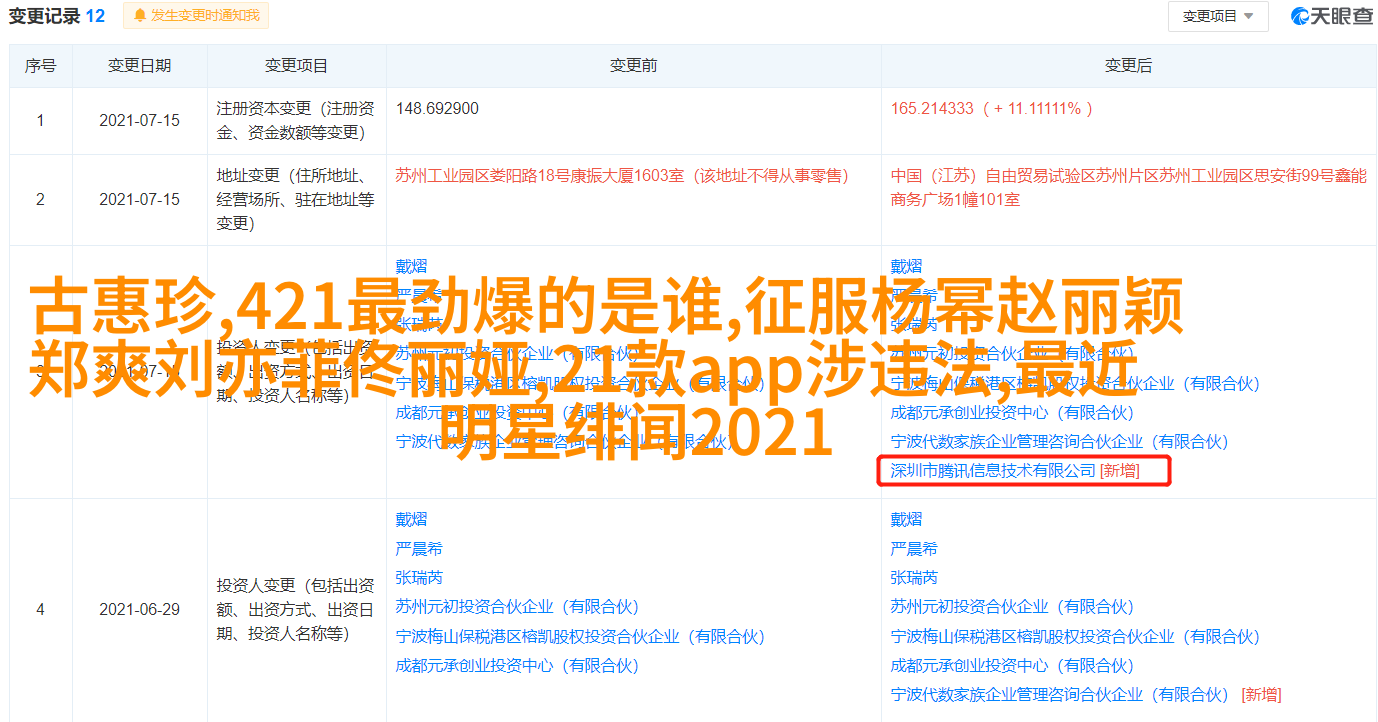Open 苏州元初投资合伙企业 in 变更前, 2021-06-29 row
This screenshot has height=722, width=1378.
click(517, 606)
